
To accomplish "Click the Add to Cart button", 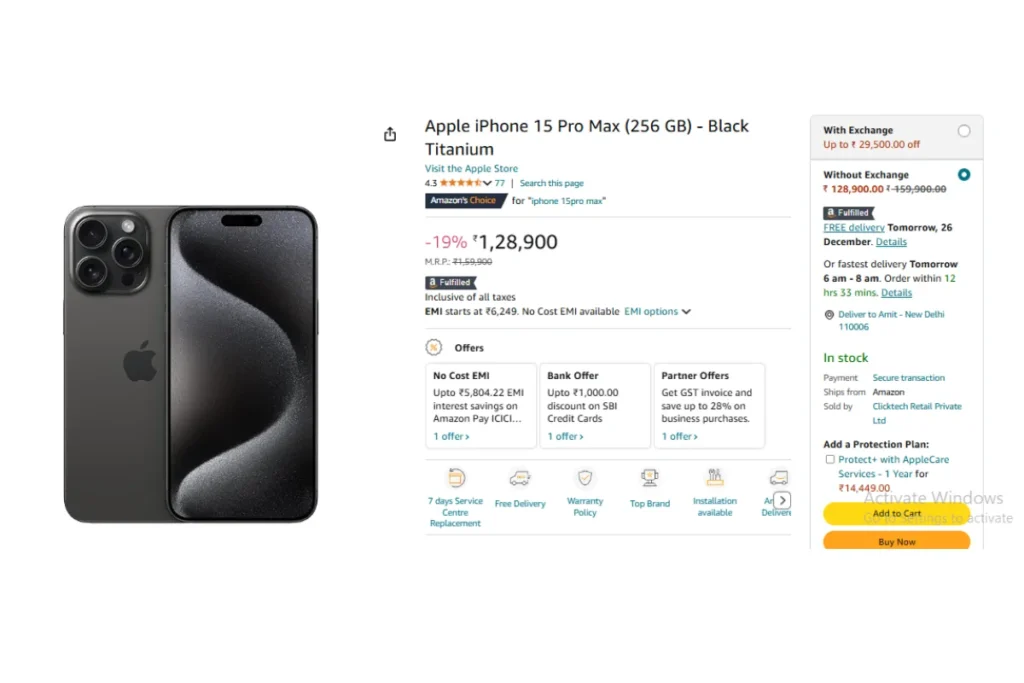I will point(897,514).
